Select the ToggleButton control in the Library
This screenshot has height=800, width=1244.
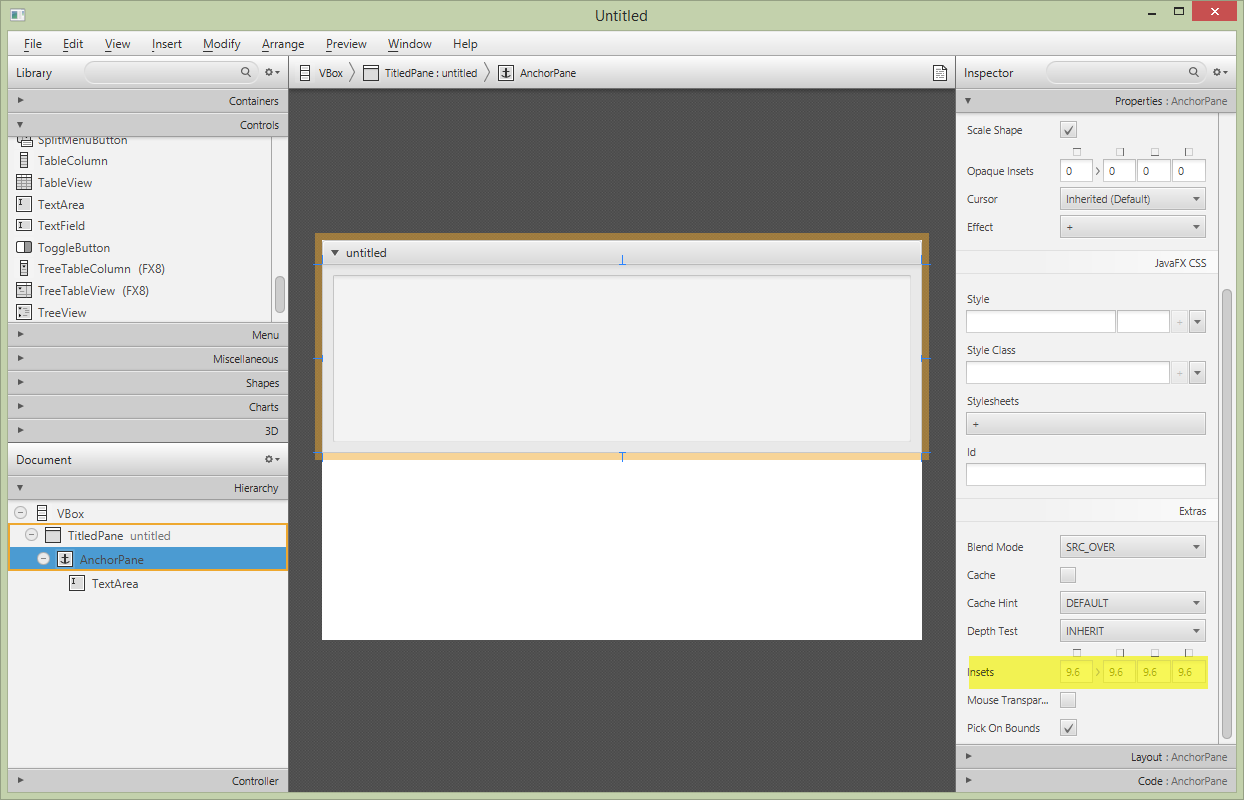[x=74, y=247]
